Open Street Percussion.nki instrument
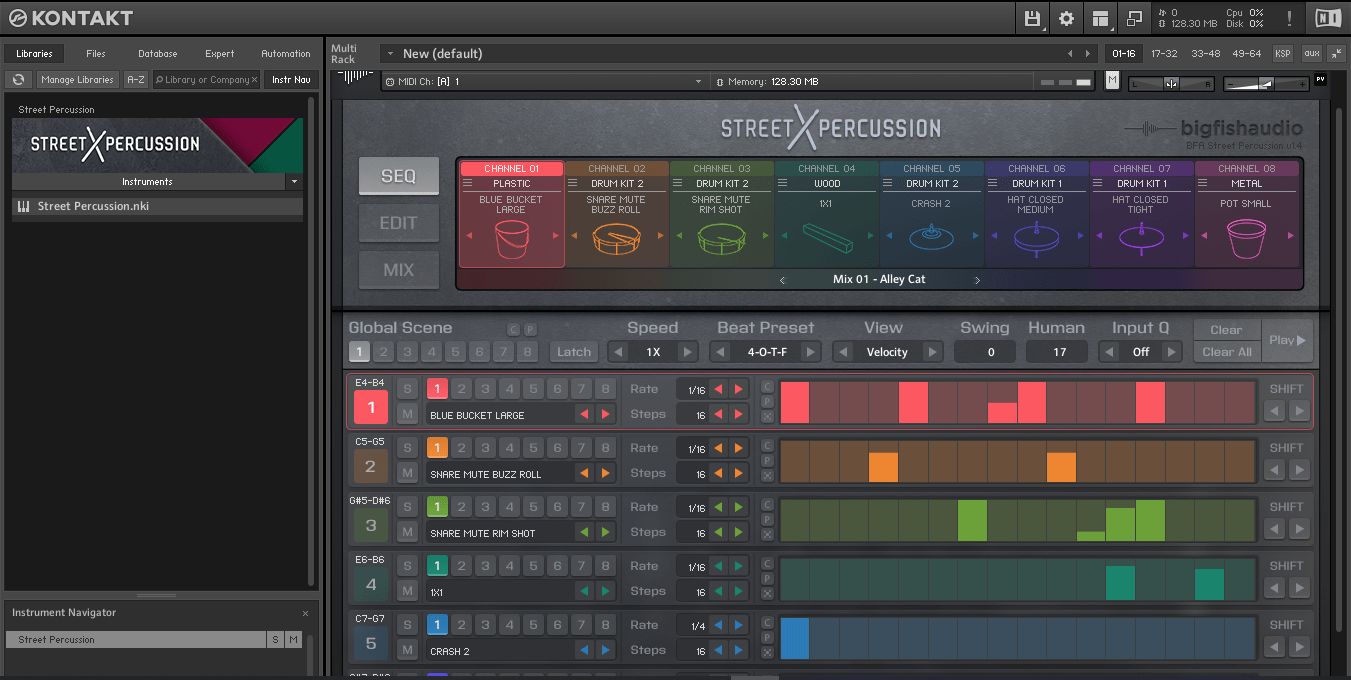Screen dimensions: 1351x680 (x=157, y=207)
